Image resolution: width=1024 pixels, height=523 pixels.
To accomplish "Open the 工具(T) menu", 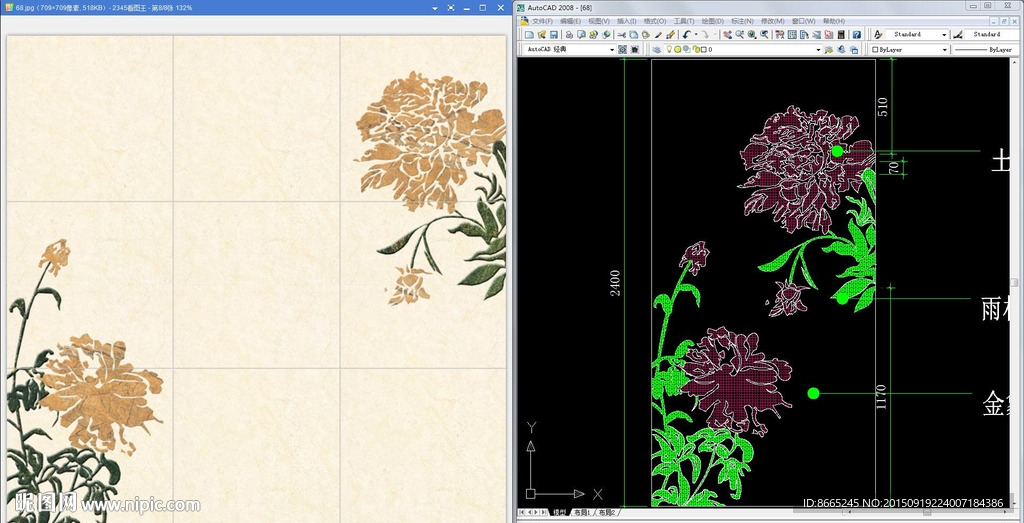I will (684, 22).
